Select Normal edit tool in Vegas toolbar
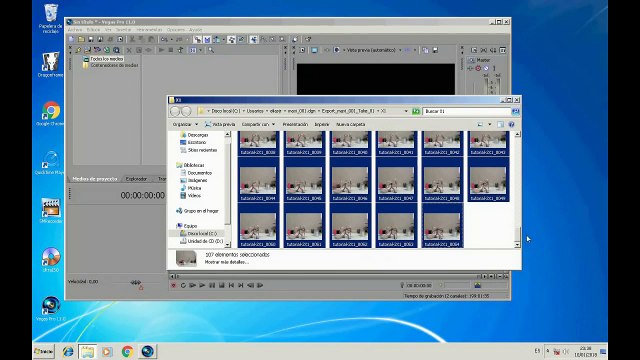Image resolution: width=640 pixels, height=360 pixels. pyautogui.click(x=253, y=39)
